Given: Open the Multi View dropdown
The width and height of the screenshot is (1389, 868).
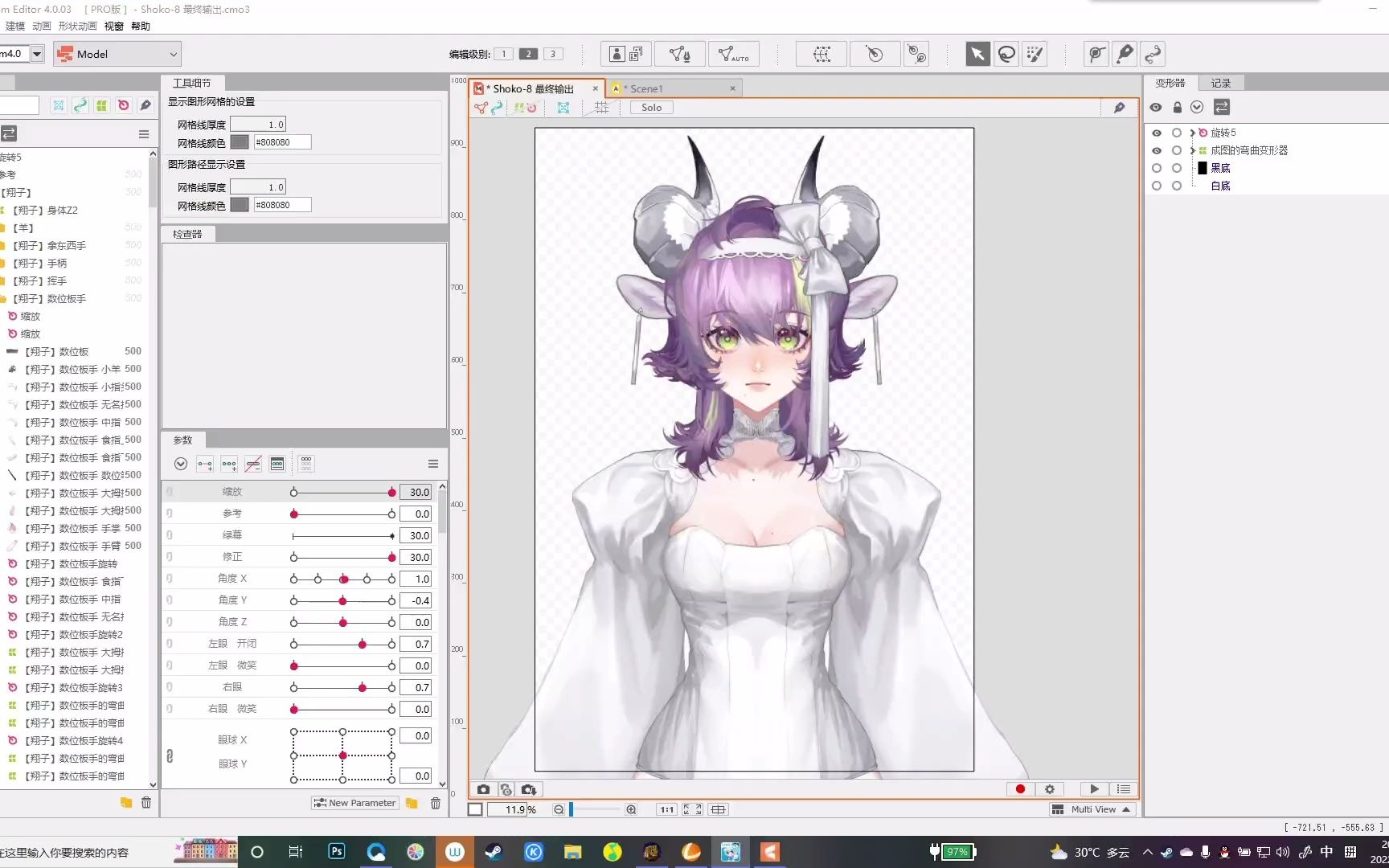Looking at the screenshot, I should (x=1092, y=809).
